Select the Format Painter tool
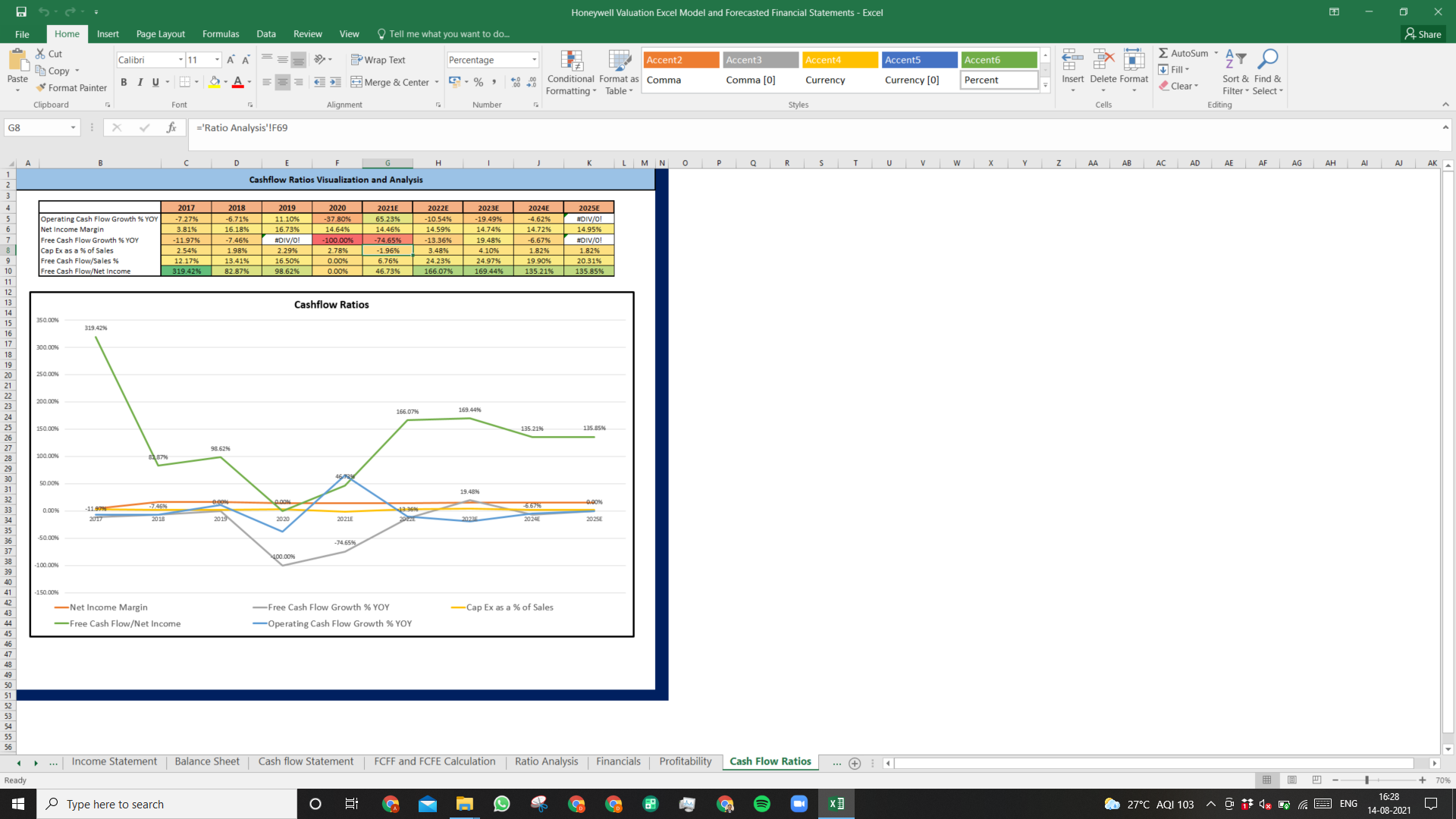This screenshot has height=819, width=1456. [x=71, y=88]
